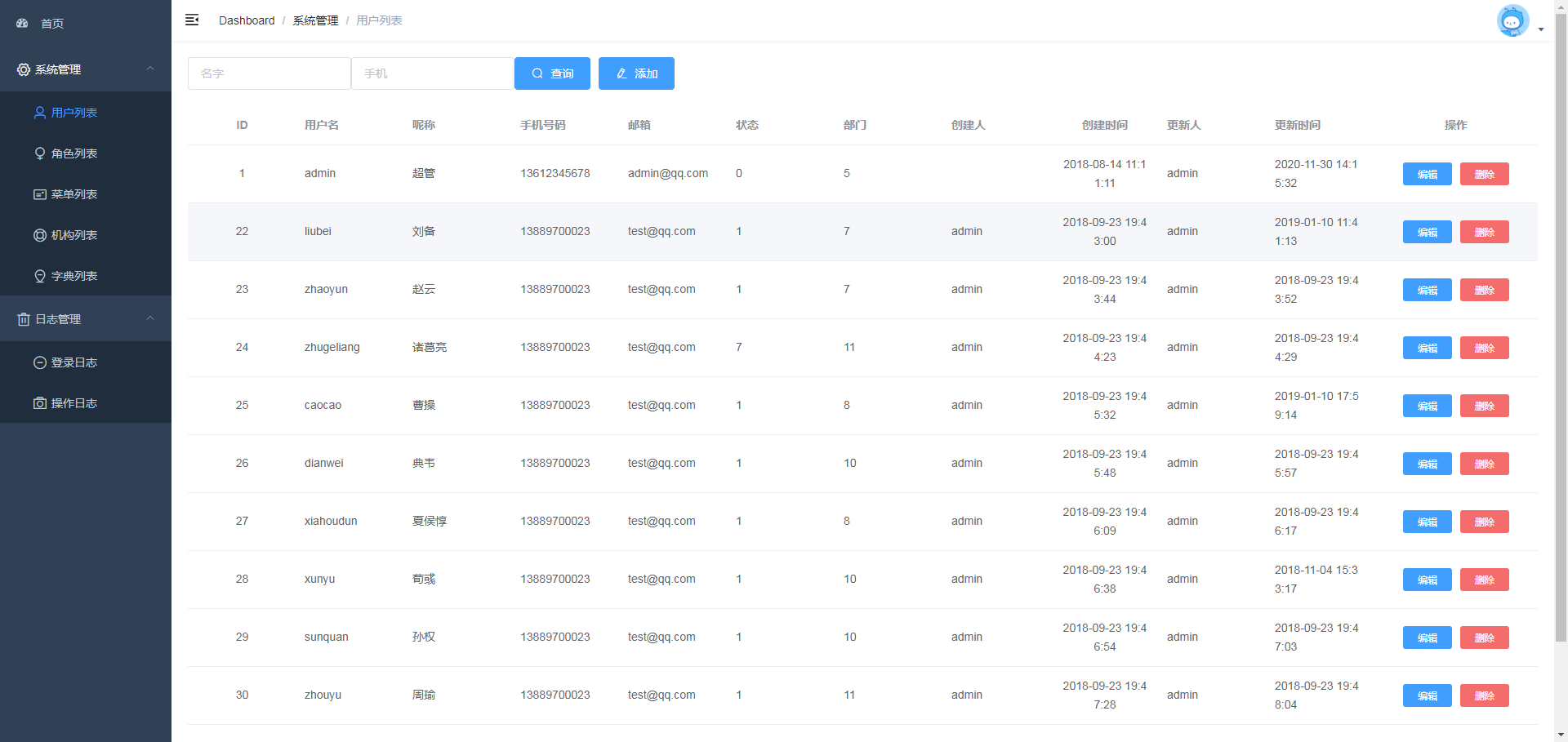Click the 诸葛亮 nickname cell

pos(430,347)
